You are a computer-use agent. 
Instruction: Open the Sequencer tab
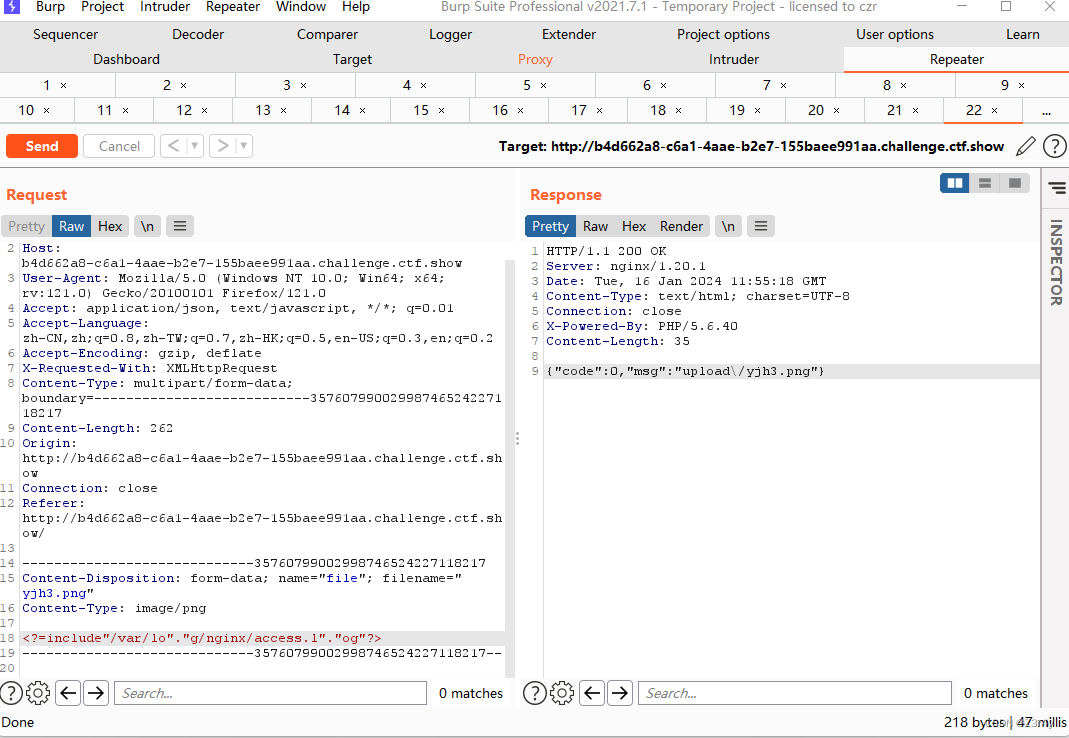pyautogui.click(x=65, y=34)
